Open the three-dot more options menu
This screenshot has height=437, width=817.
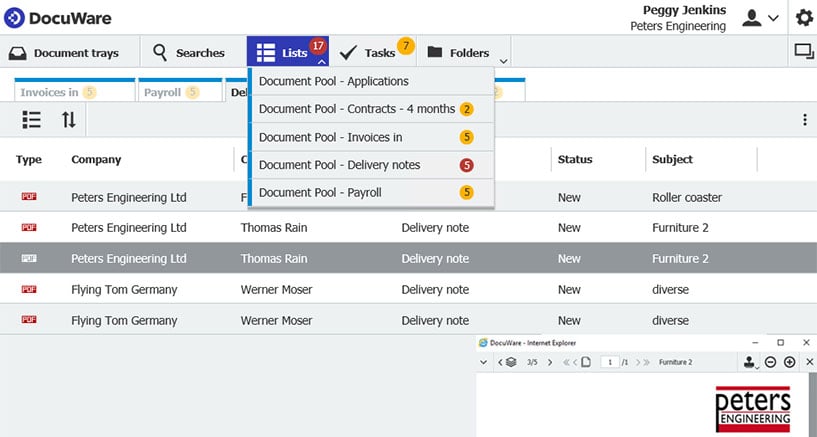click(x=805, y=120)
